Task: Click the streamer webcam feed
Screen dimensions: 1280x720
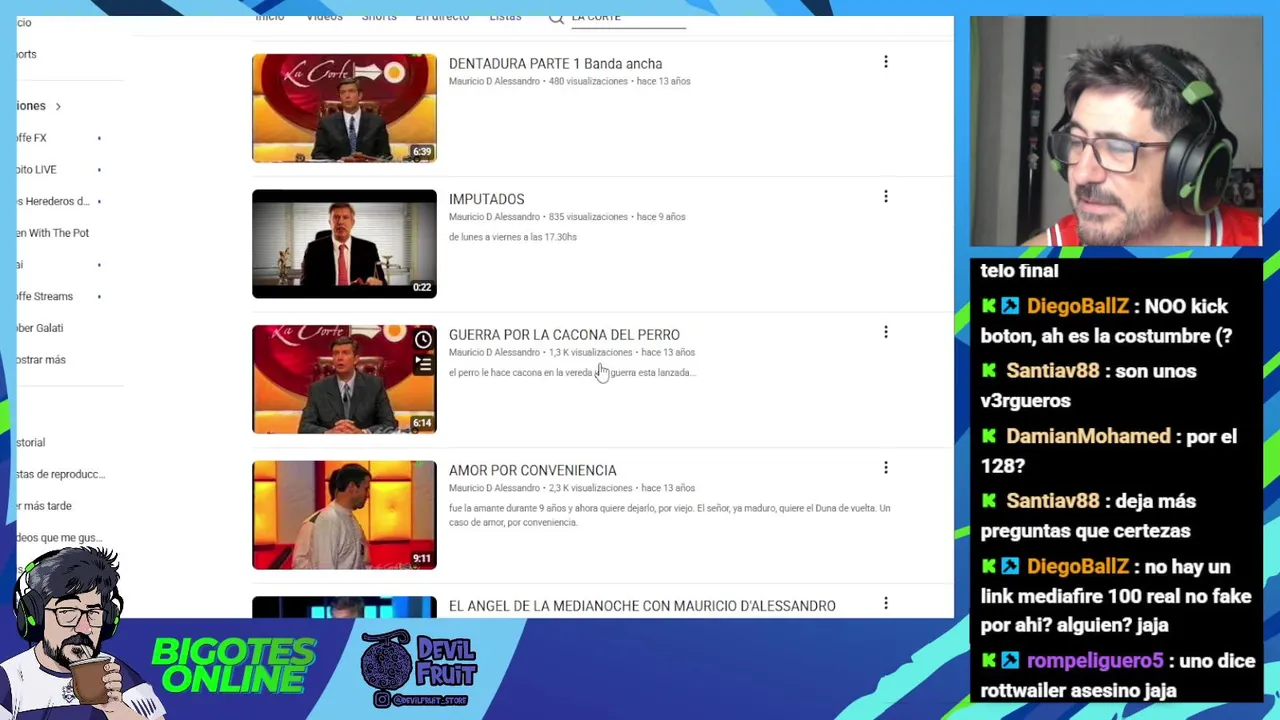Action: [1116, 131]
